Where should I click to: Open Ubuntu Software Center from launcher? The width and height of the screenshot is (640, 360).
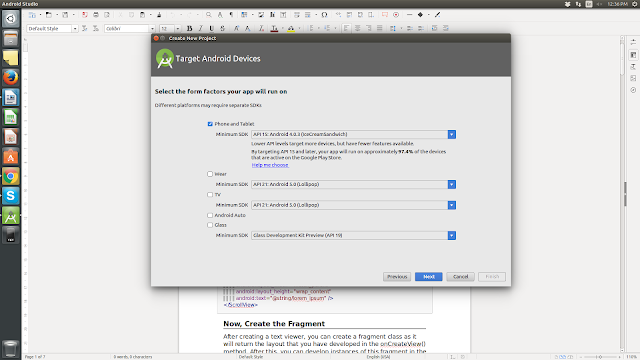[x=11, y=157]
